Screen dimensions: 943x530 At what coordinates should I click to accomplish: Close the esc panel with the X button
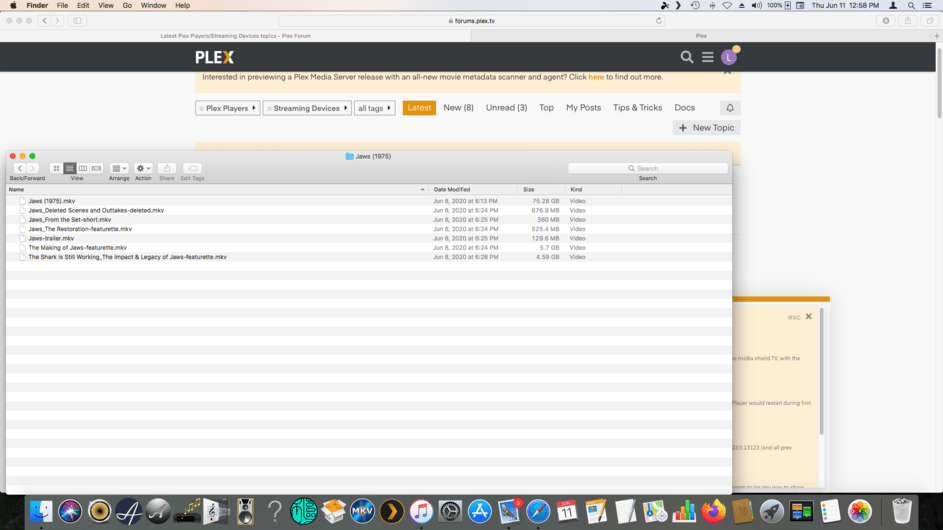click(808, 316)
